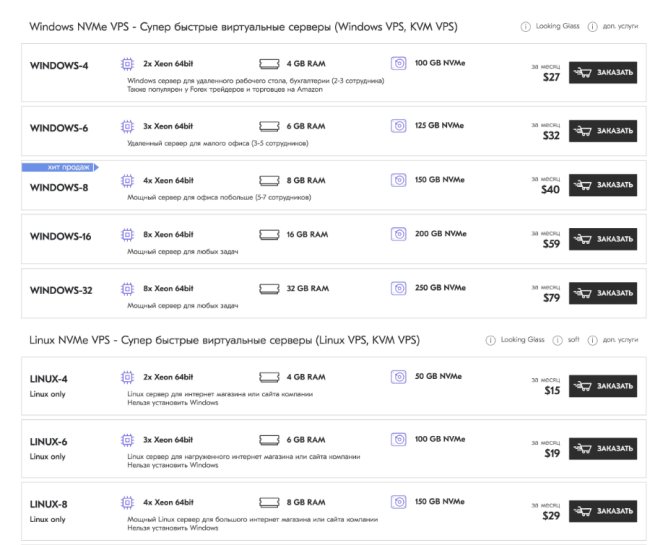The width and height of the screenshot is (650, 545).
Task: Click CPU chip icon in WINDOWS-4 row
Action: 127,64
